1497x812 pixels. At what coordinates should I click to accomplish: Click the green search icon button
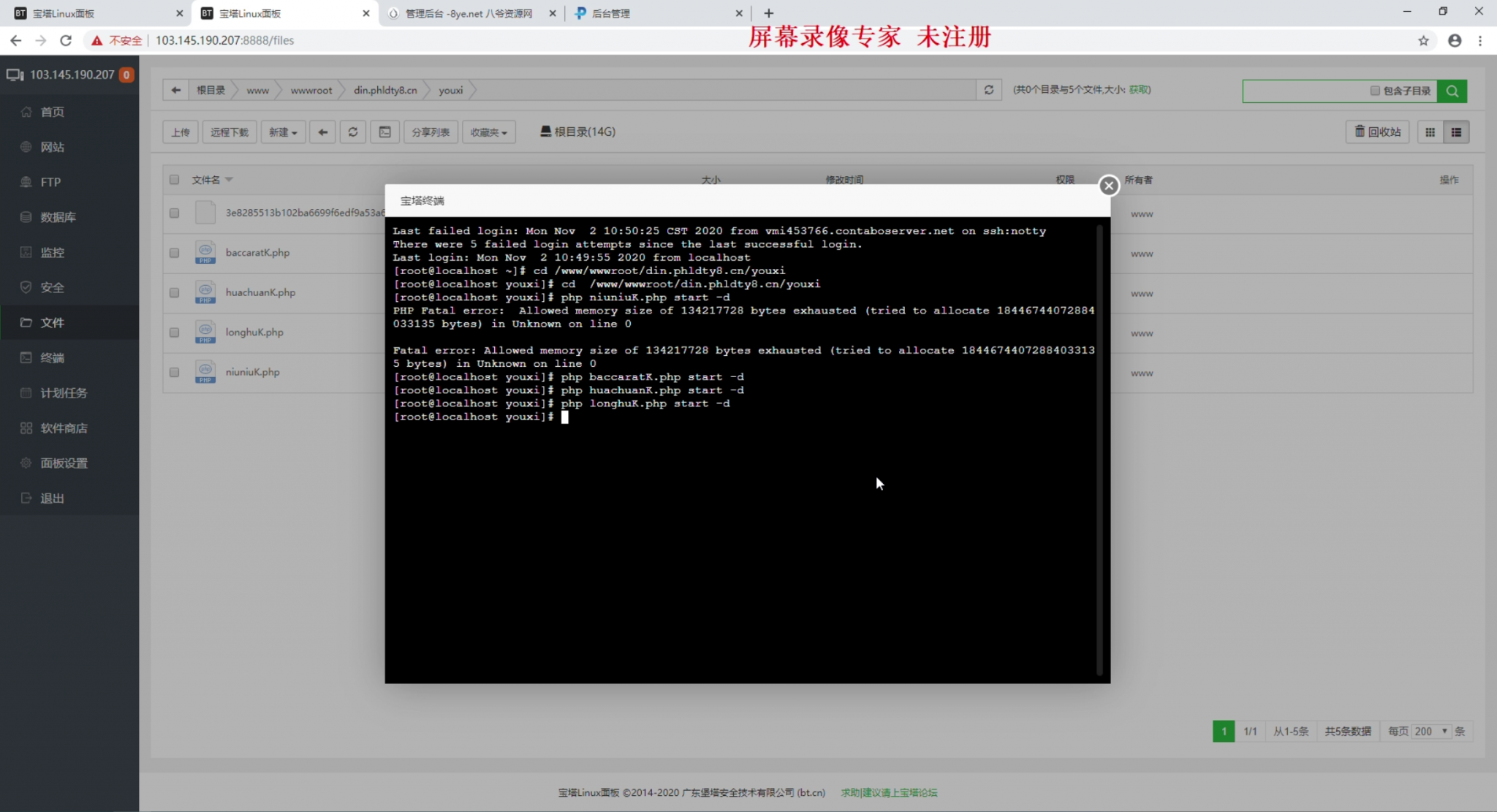(x=1452, y=91)
